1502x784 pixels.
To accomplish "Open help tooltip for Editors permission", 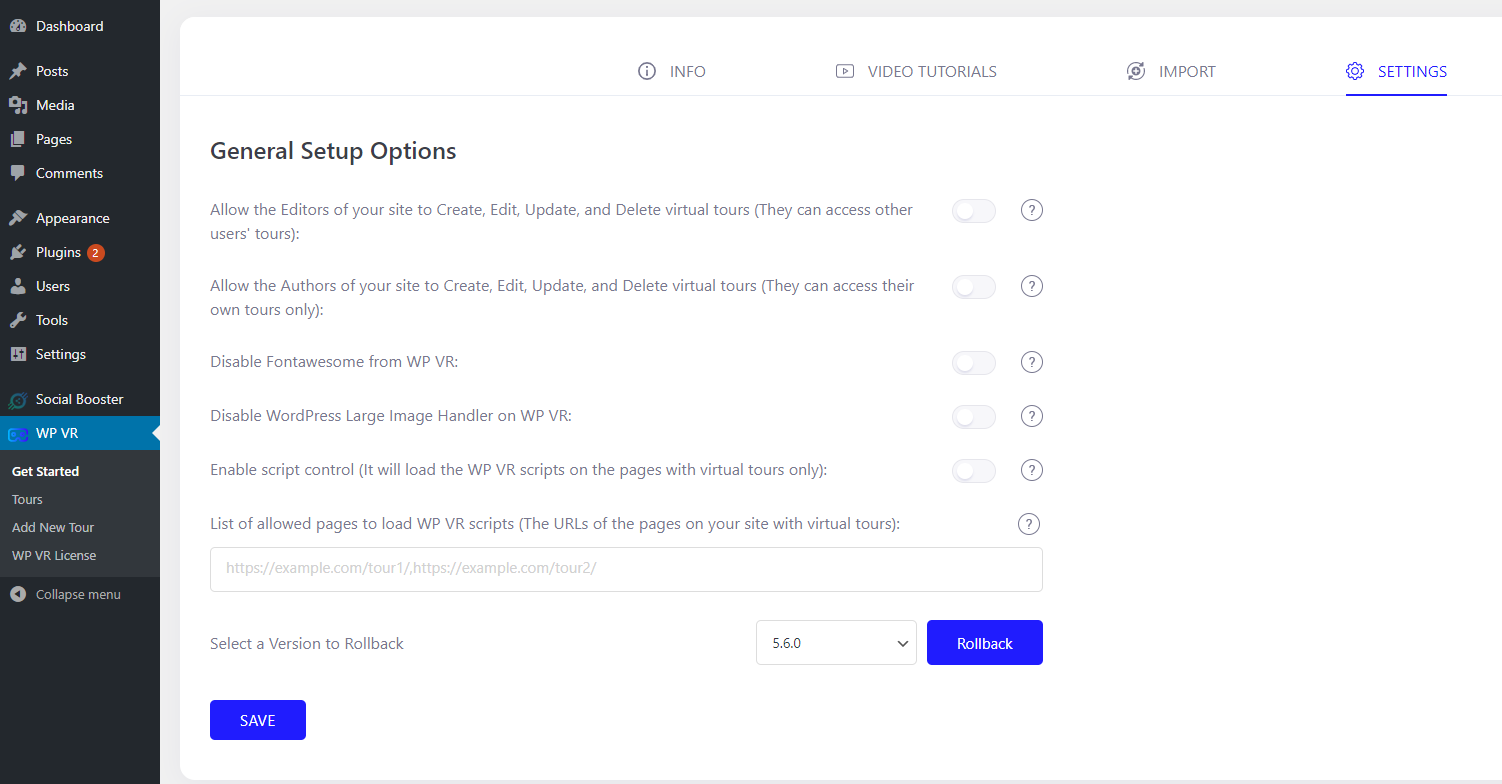I will (x=1032, y=210).
